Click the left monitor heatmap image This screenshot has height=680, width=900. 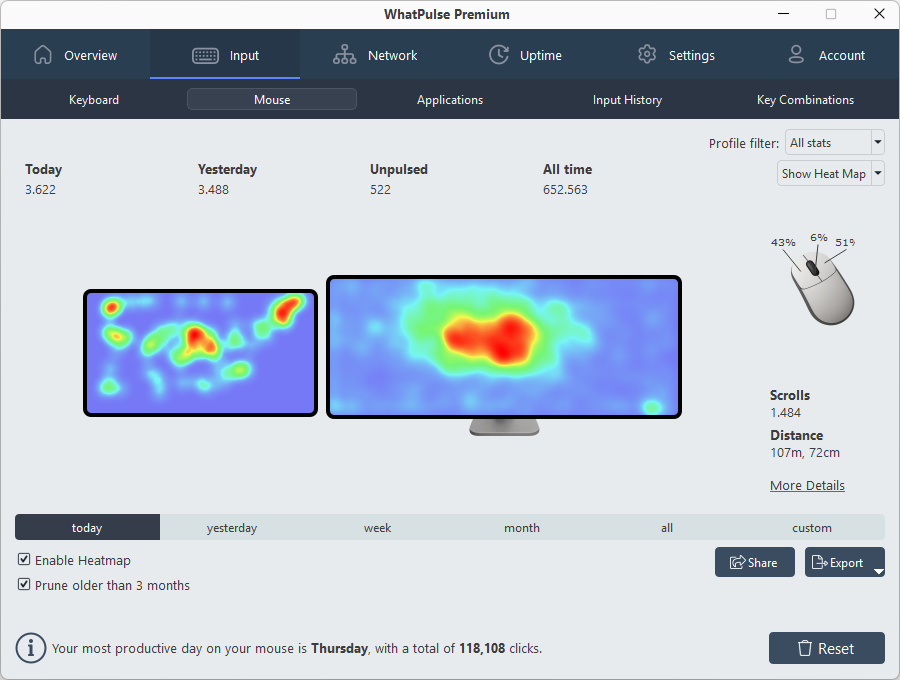click(x=200, y=350)
